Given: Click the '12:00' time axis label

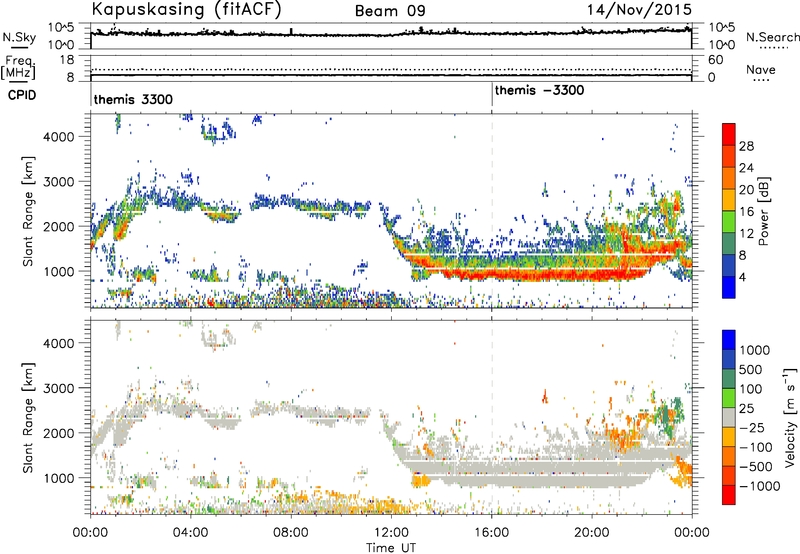Looking at the screenshot, I should 391,533.
